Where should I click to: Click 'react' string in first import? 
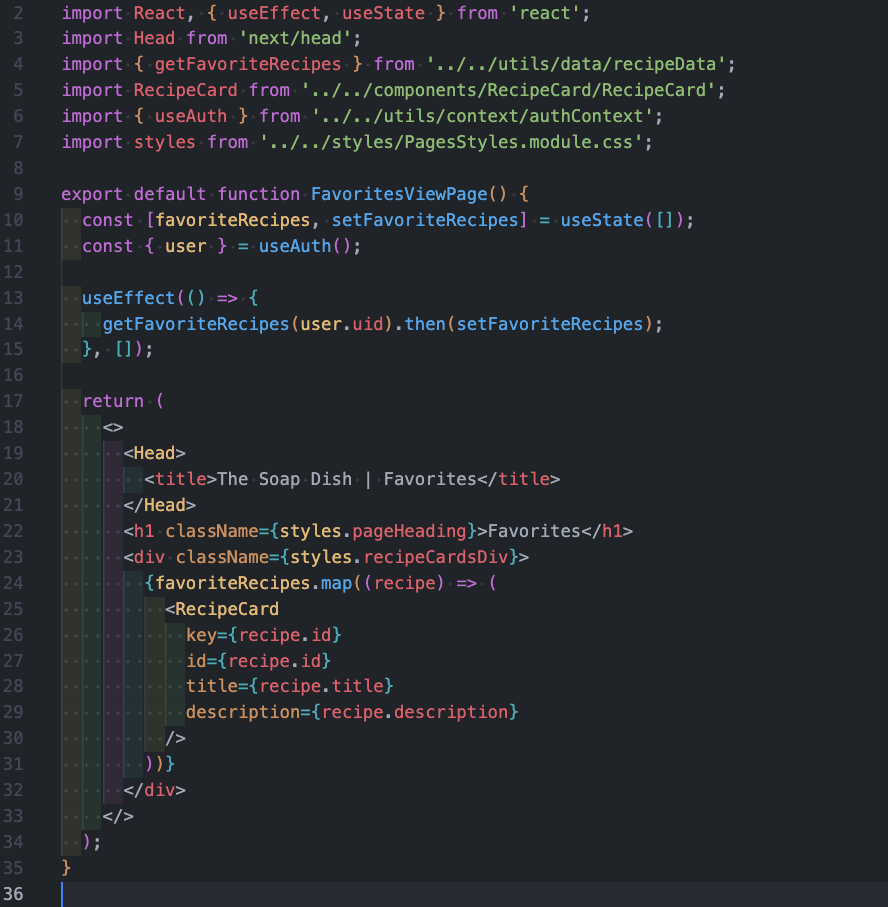click(545, 13)
